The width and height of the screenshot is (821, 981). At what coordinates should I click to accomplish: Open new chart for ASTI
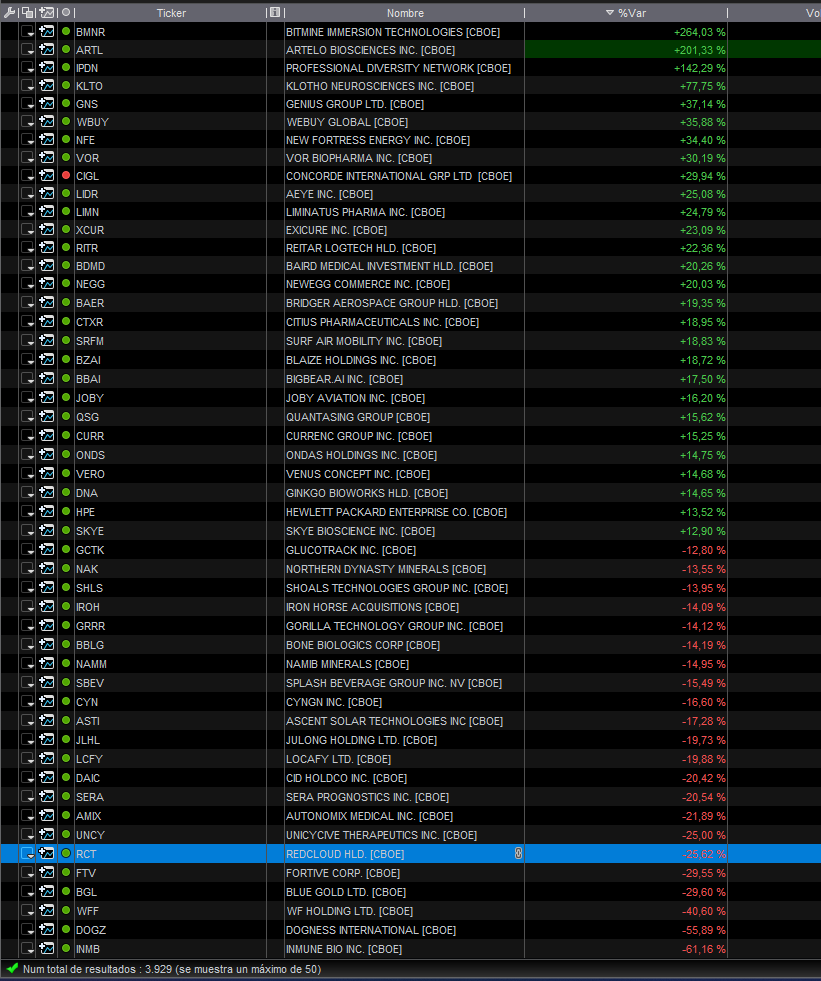pos(47,721)
